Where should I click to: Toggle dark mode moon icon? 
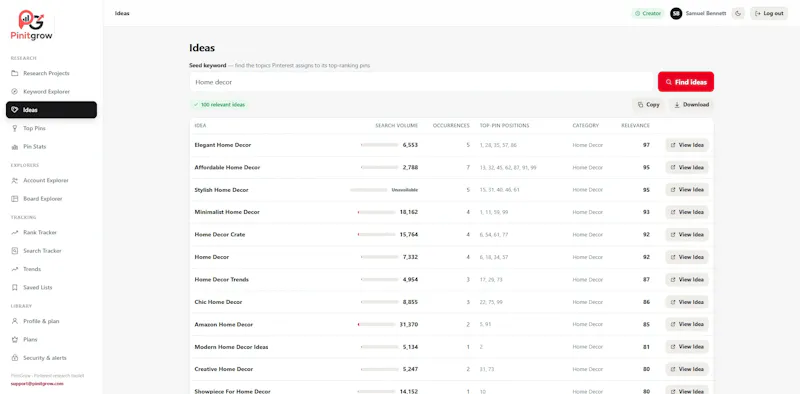(x=738, y=13)
